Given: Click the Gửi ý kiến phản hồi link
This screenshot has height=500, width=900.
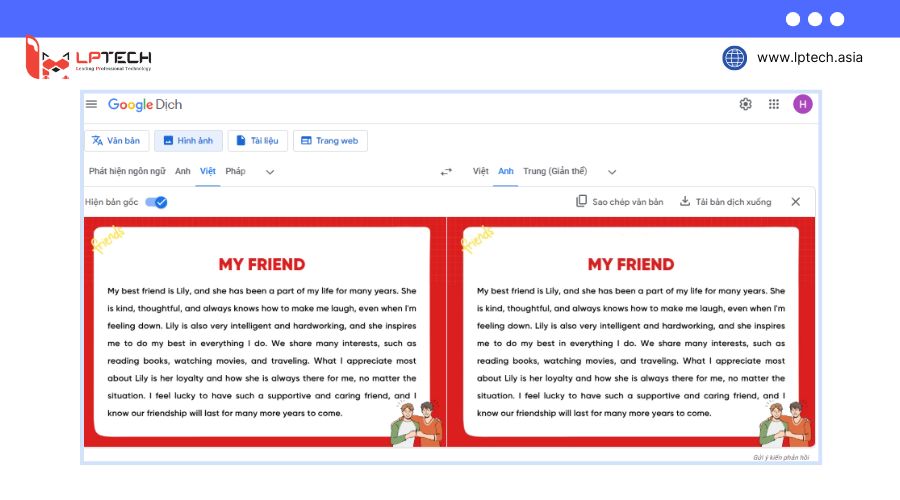Looking at the screenshot, I should coord(780,457).
